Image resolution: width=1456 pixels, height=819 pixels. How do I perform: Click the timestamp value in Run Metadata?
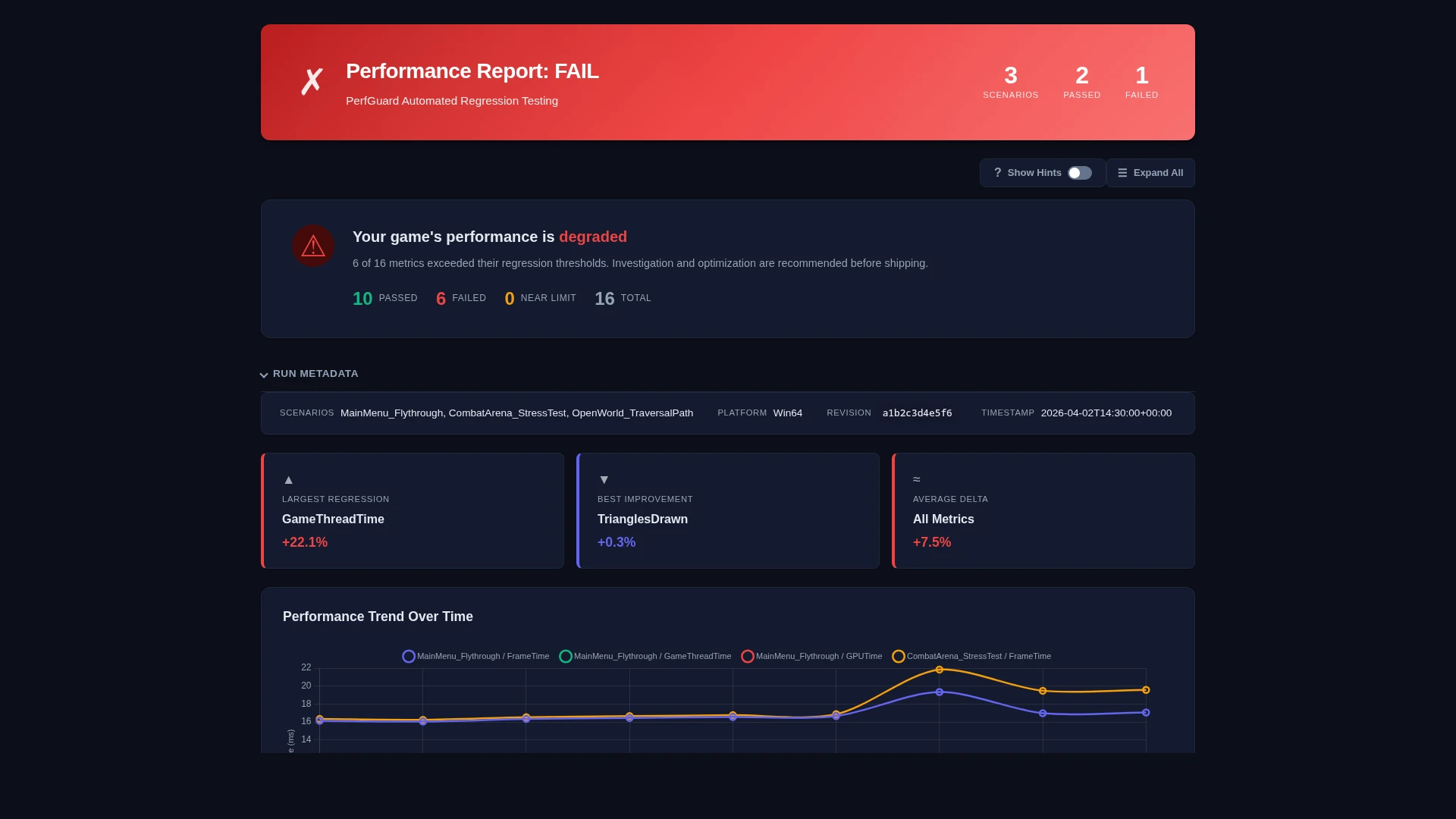click(x=1106, y=413)
